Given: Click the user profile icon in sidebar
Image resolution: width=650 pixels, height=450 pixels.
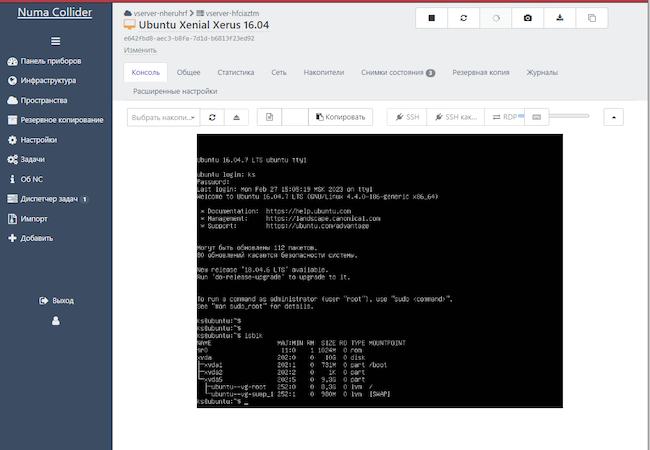Looking at the screenshot, I should [x=56, y=321].
